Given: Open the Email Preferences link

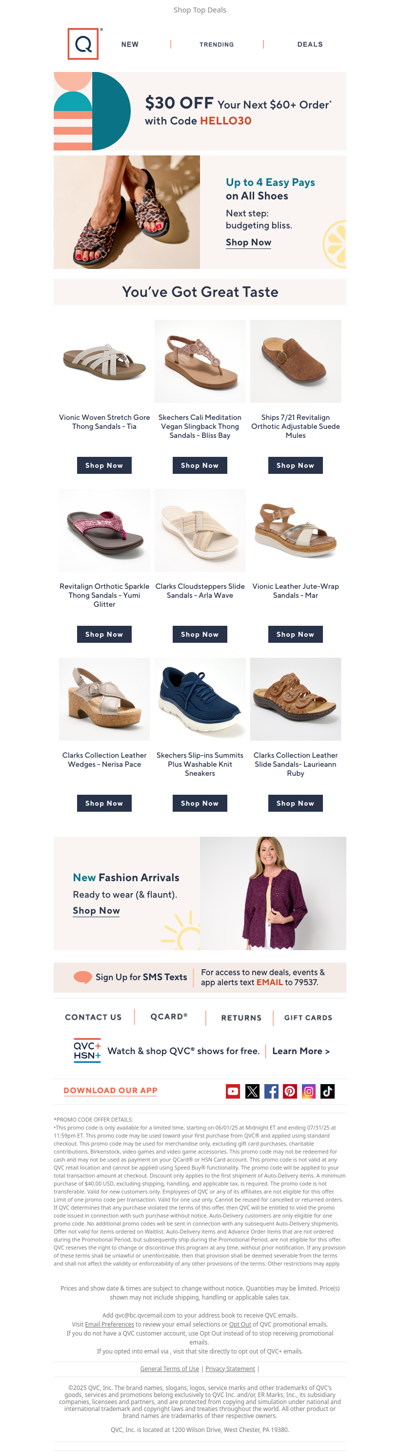Looking at the screenshot, I should pyautogui.click(x=109, y=1323).
